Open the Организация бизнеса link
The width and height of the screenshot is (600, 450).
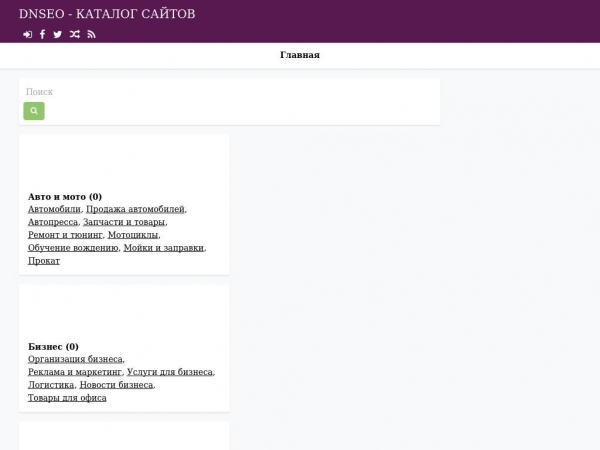pyautogui.click(x=75, y=359)
